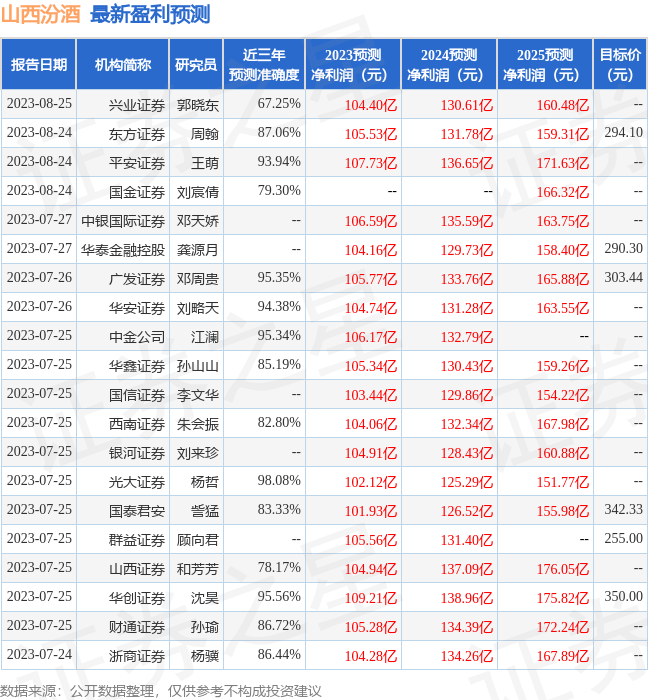This screenshot has width=648, height=700.
Task: Select the 2023预测净利润 column header
Action: 353,65
